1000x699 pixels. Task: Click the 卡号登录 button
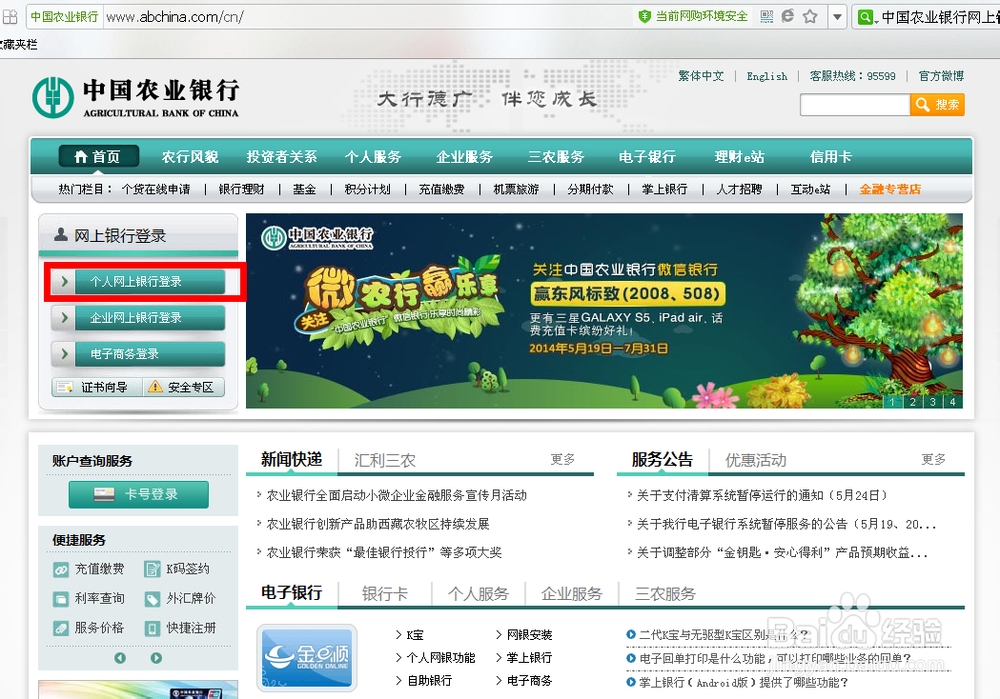[138, 494]
